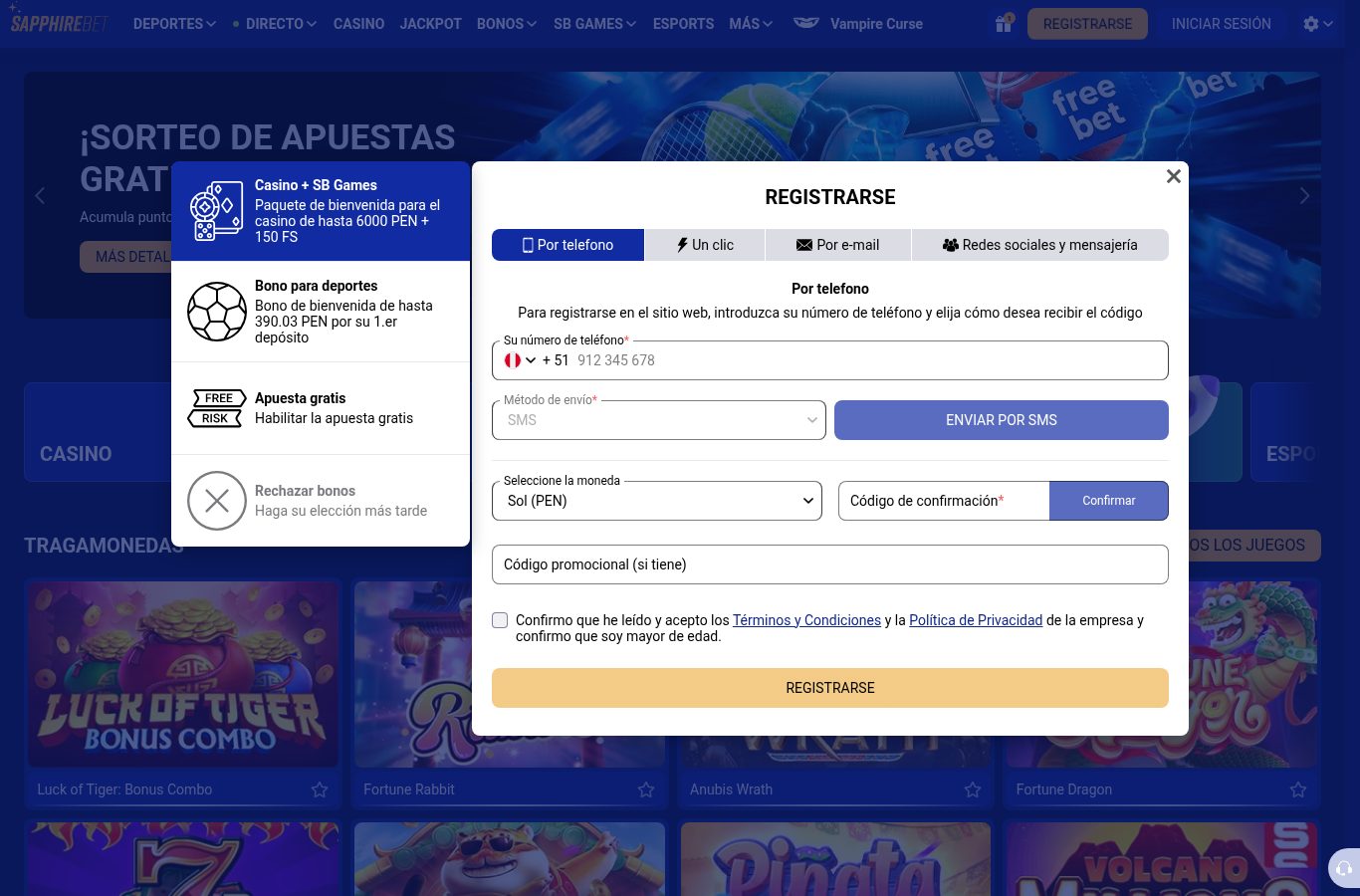The width and height of the screenshot is (1360, 896).
Task: Open Política de Privacidad link
Action: coord(976,620)
